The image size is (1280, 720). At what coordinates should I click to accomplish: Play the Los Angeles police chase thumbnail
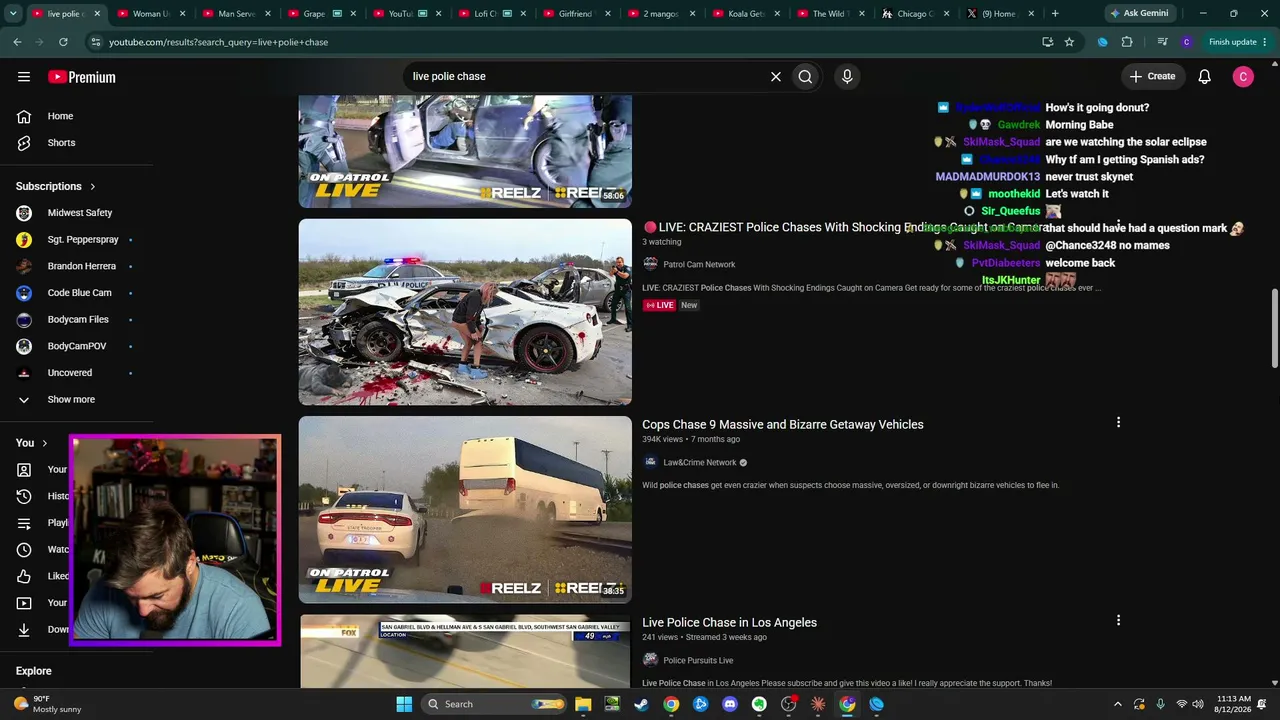[465, 651]
